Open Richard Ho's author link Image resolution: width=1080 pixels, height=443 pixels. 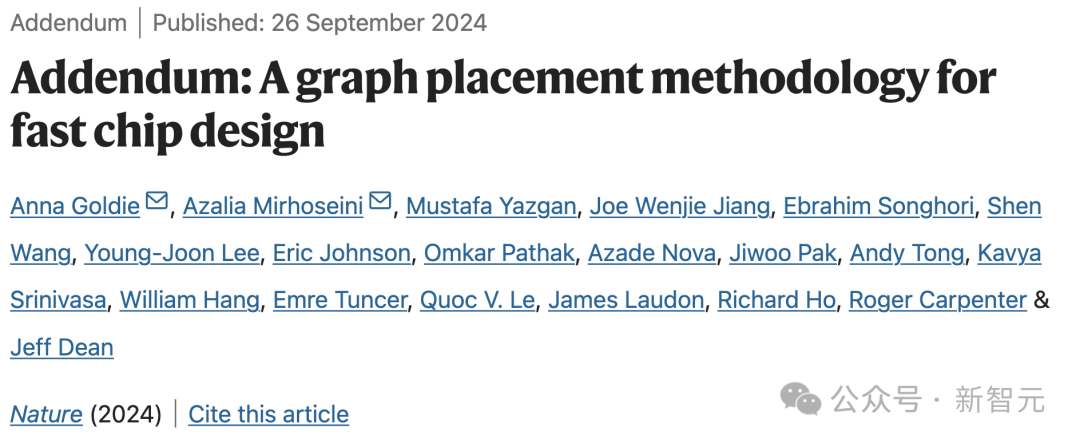pyautogui.click(x=776, y=300)
